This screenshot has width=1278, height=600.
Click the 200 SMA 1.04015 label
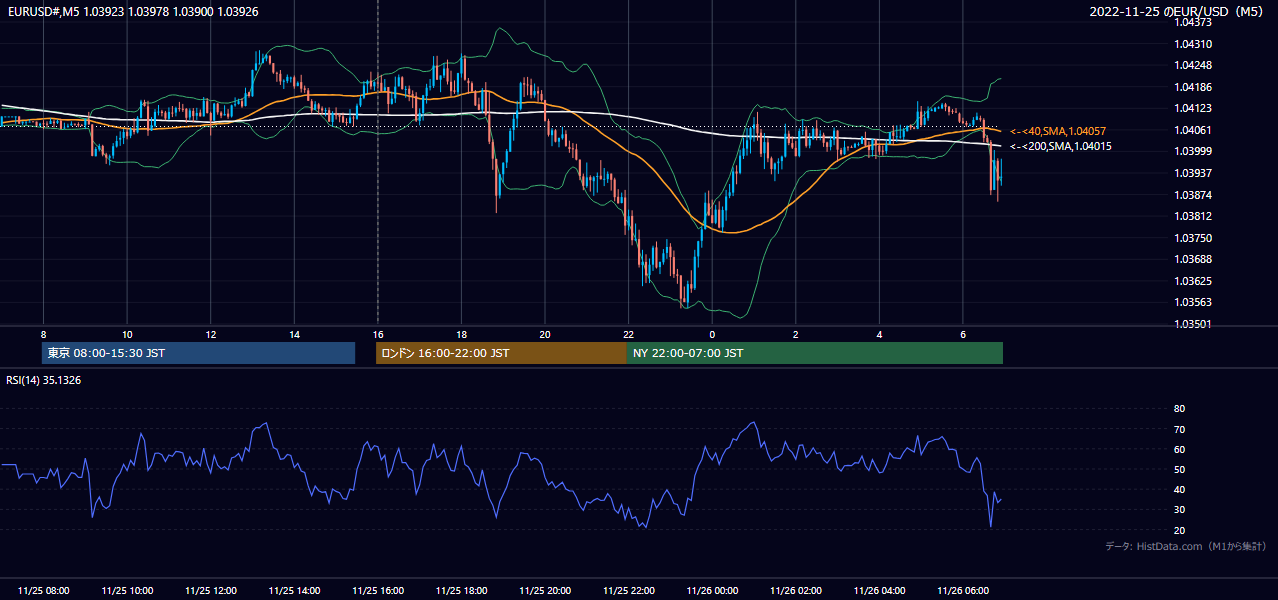tap(1060, 147)
